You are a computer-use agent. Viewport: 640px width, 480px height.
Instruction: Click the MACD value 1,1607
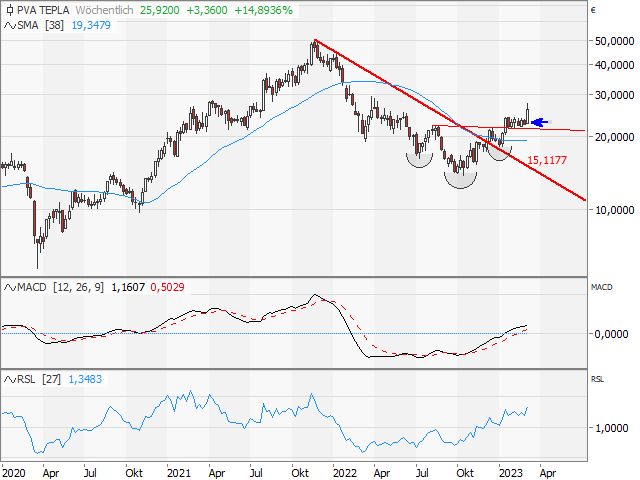(128, 287)
